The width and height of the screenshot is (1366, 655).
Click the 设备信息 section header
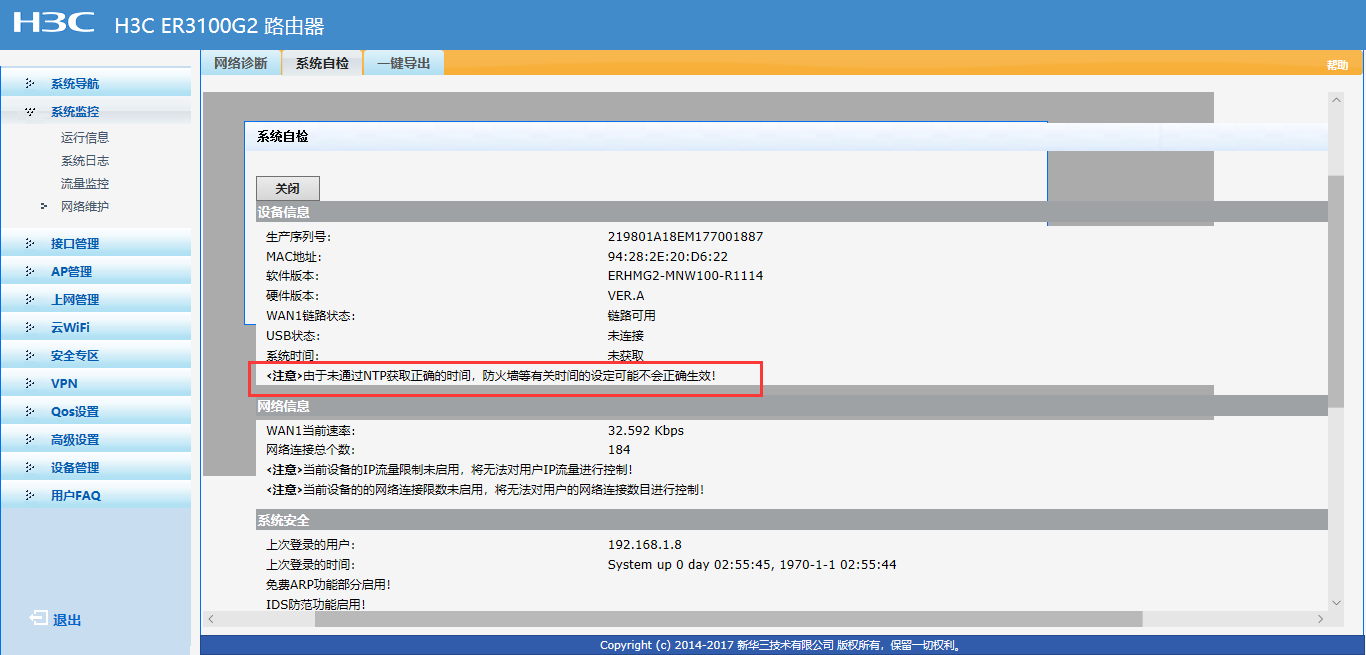pos(283,212)
